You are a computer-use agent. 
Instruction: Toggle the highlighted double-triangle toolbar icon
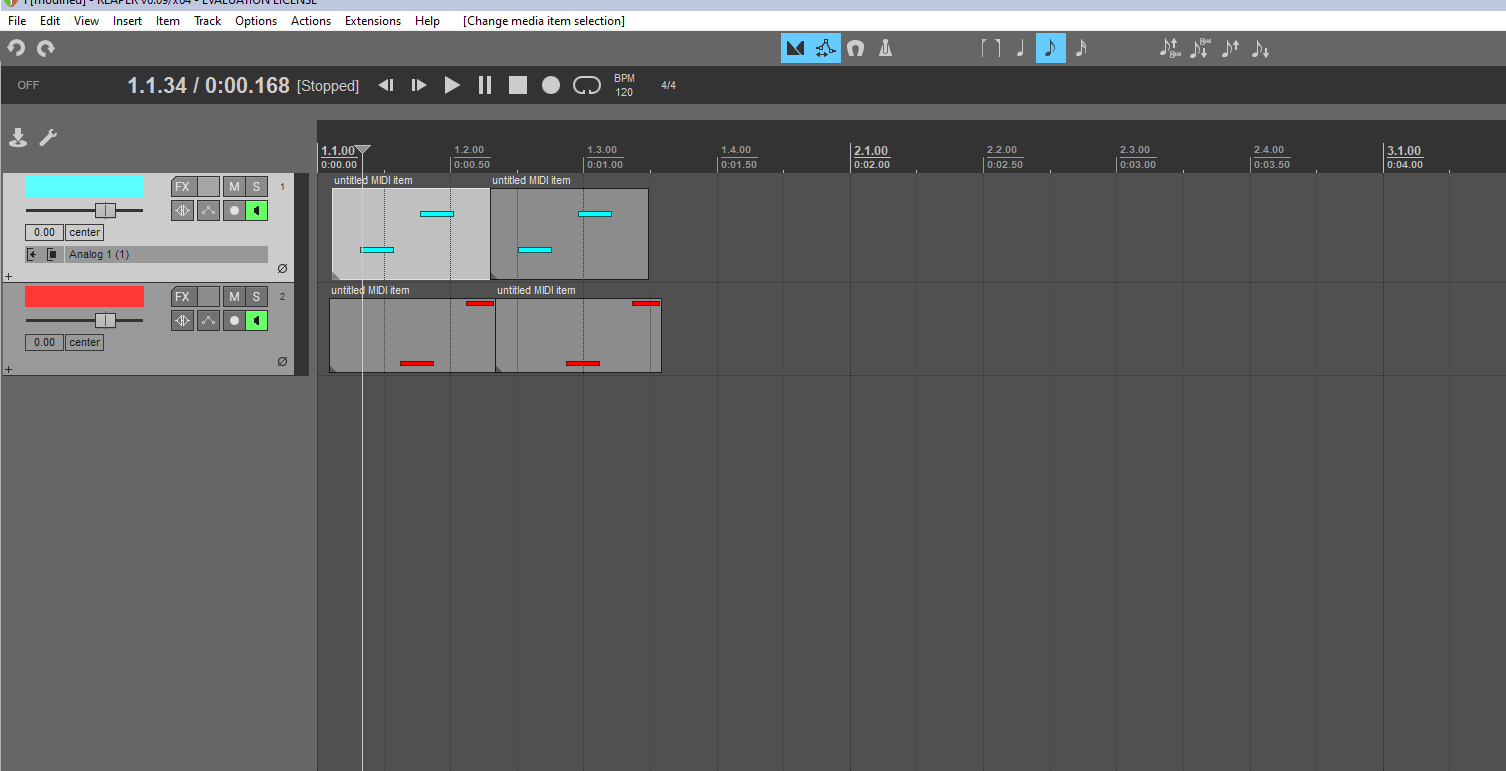796,48
